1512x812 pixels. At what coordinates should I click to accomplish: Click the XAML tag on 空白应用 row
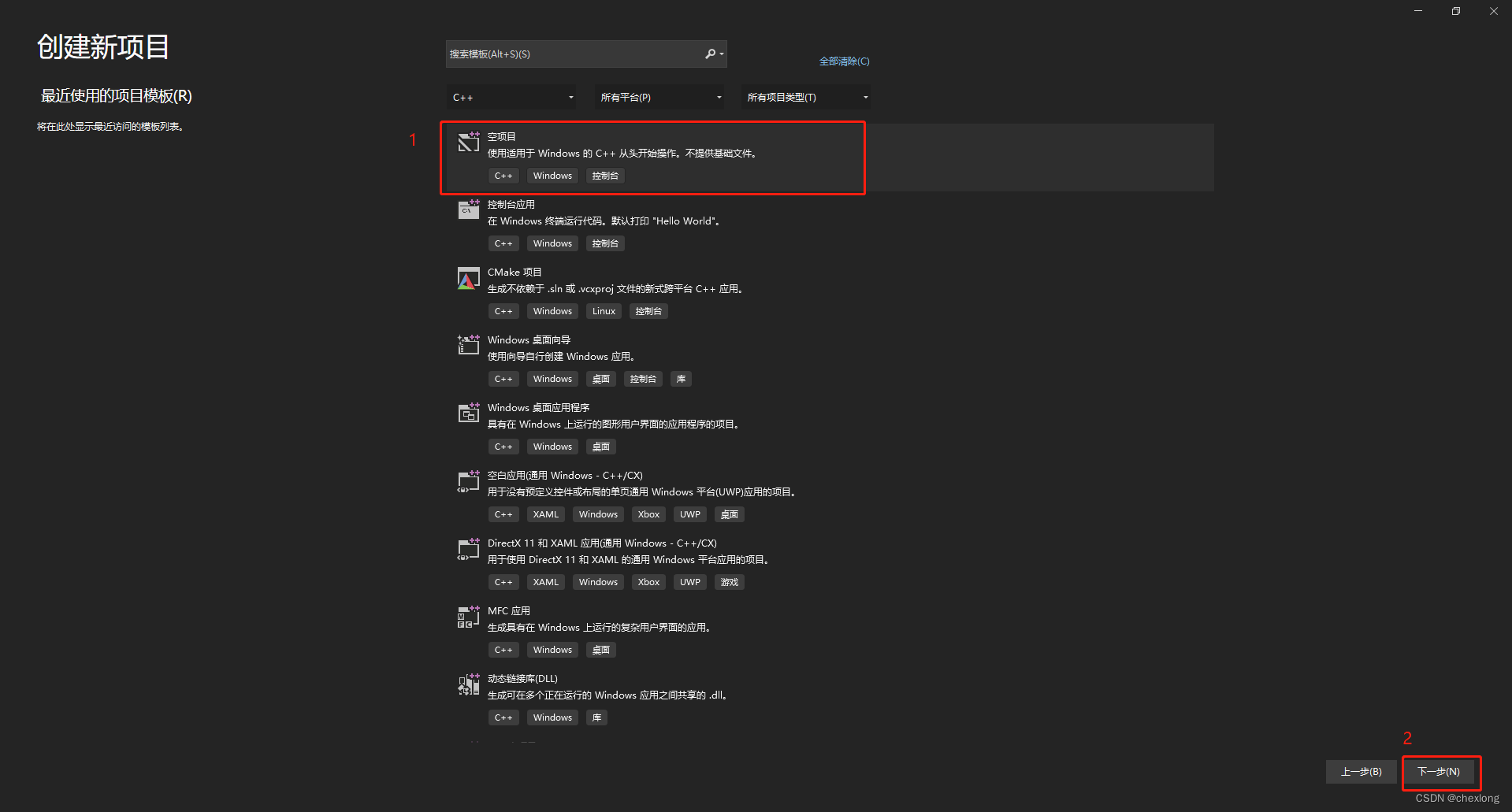(x=545, y=514)
